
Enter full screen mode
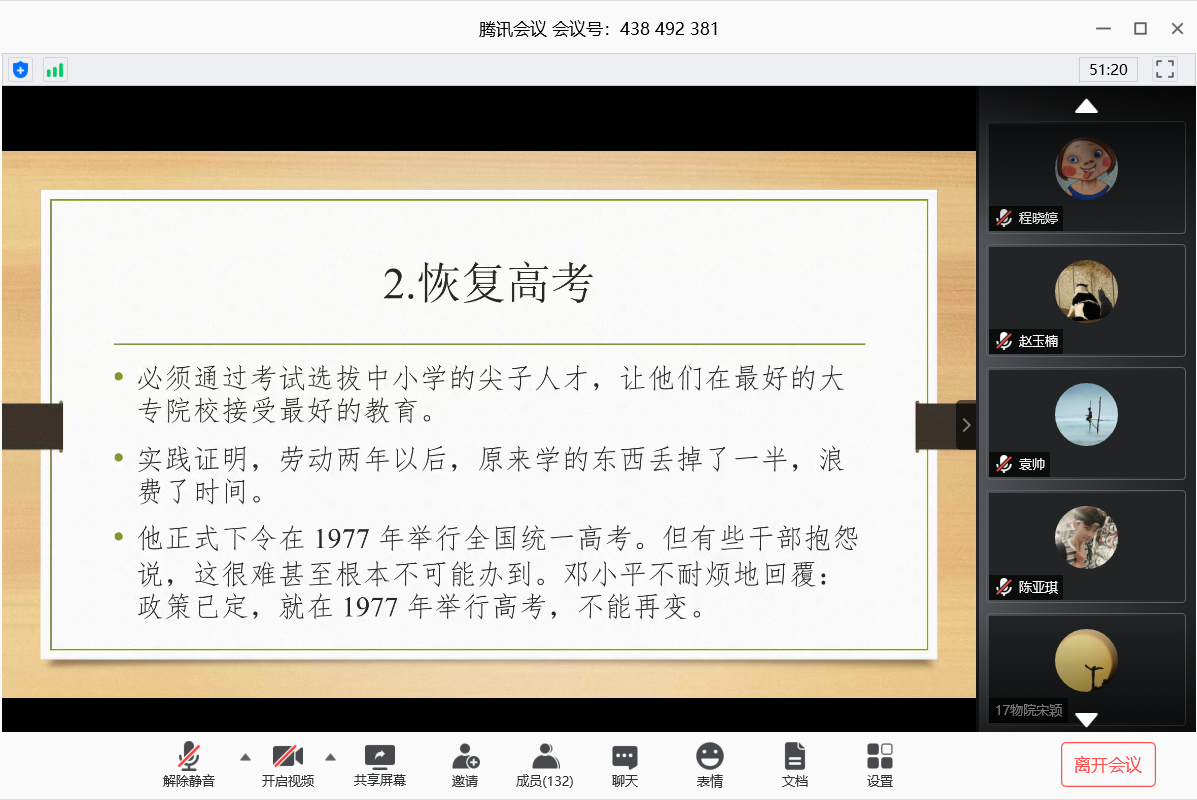(x=1164, y=69)
